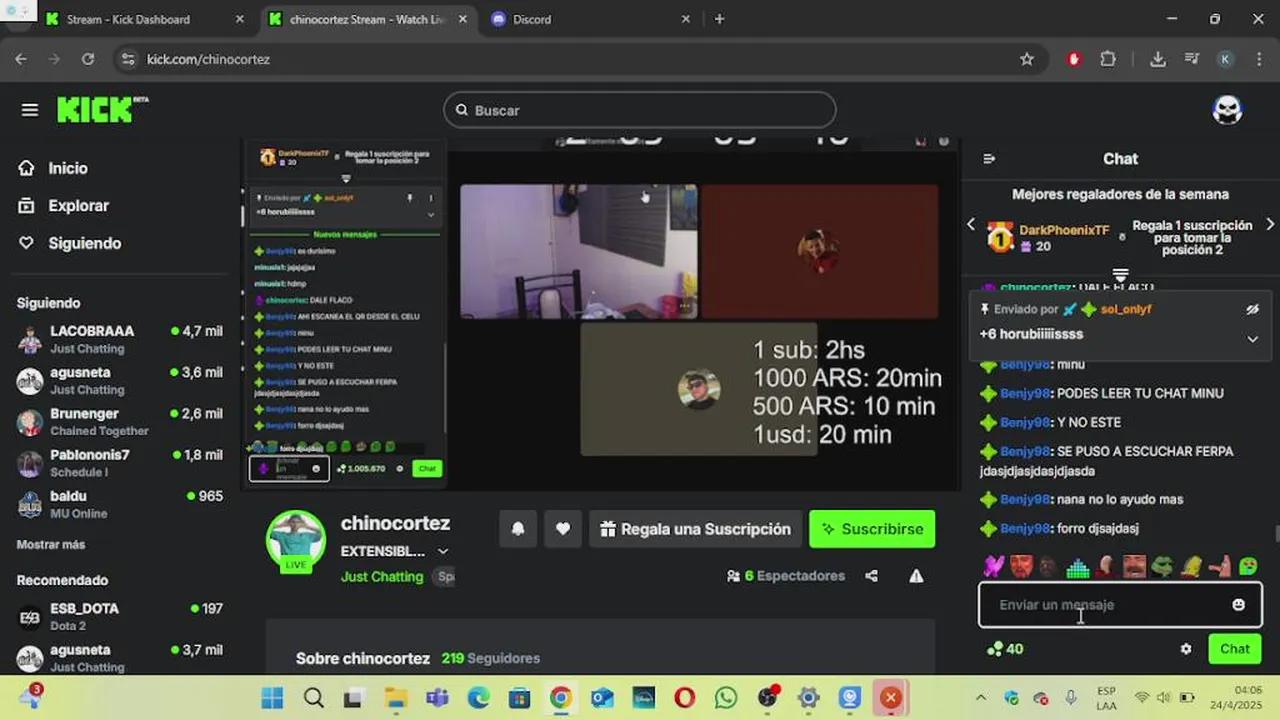Click the page scrollbar on the right edge
The image size is (1280, 720).
pos(1275,533)
